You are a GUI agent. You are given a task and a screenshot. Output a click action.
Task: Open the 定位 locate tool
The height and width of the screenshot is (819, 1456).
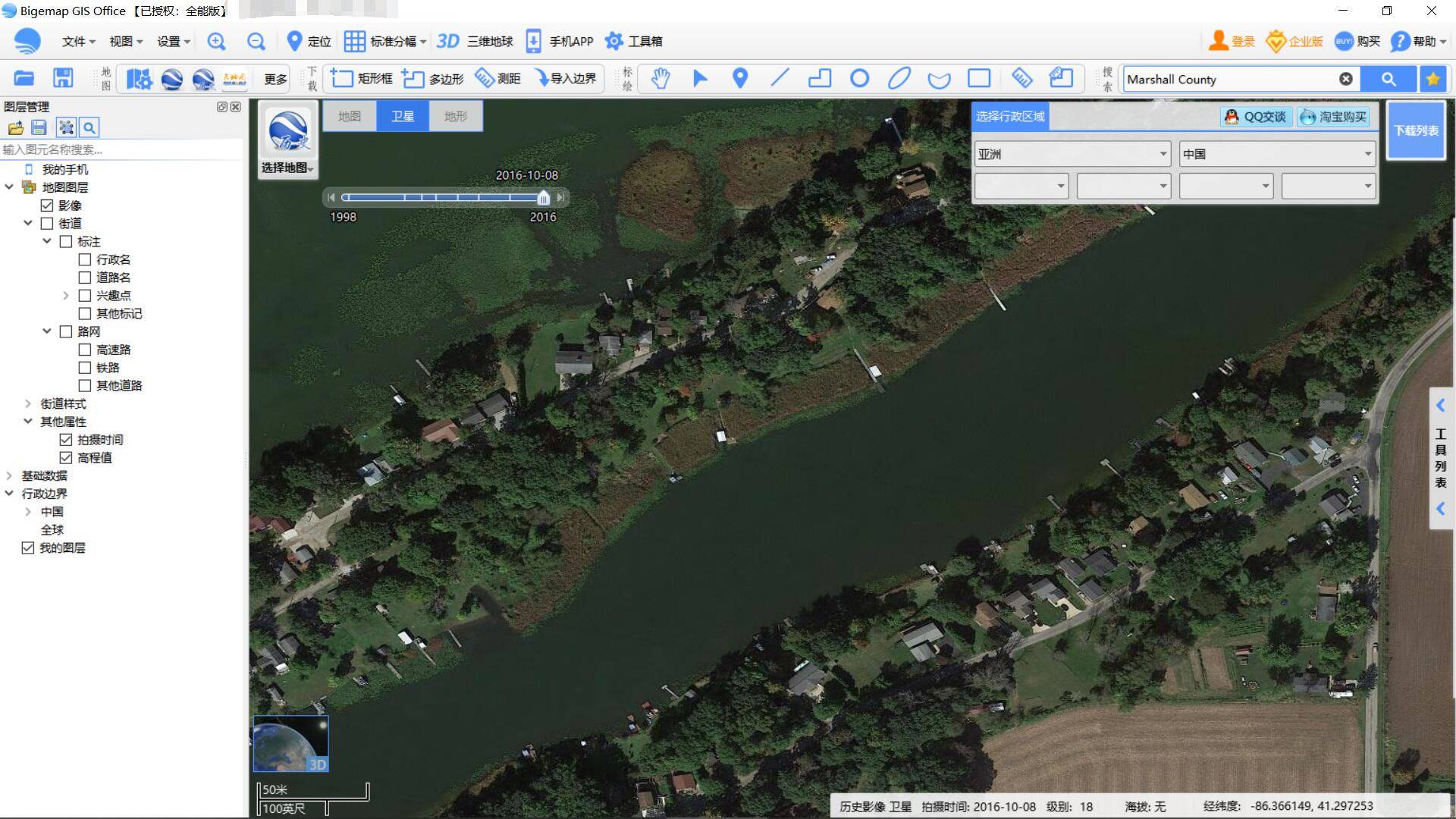308,42
